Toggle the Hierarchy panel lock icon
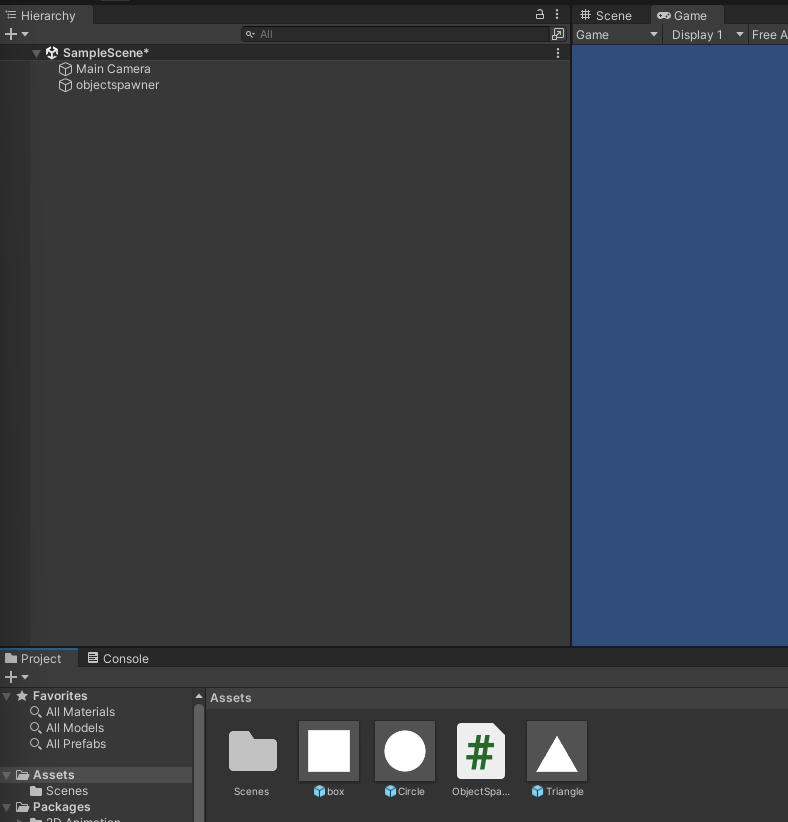Screen dimensions: 788x822 point(539,15)
